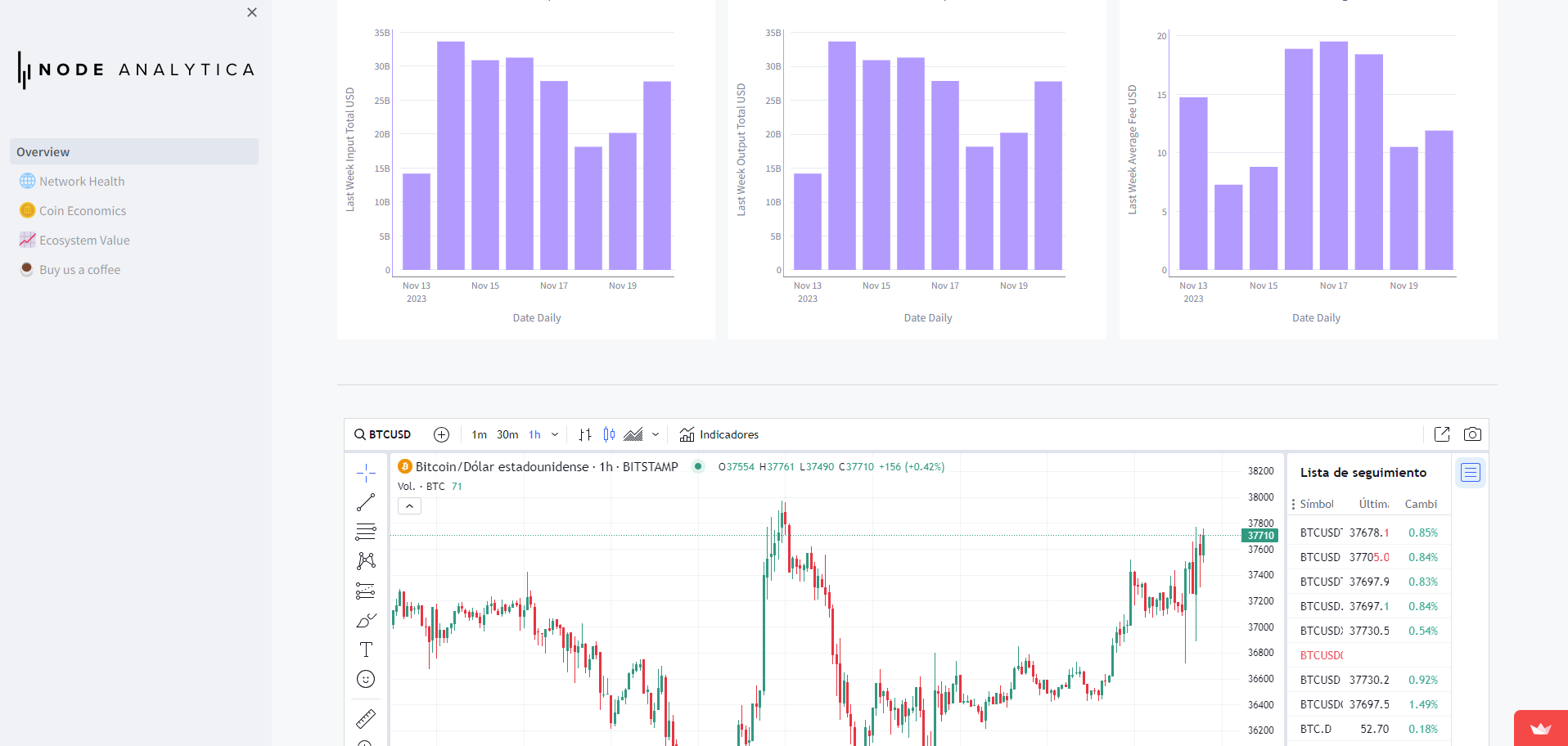Select the text annotation tool
The width and height of the screenshot is (1568, 746).
click(x=366, y=649)
